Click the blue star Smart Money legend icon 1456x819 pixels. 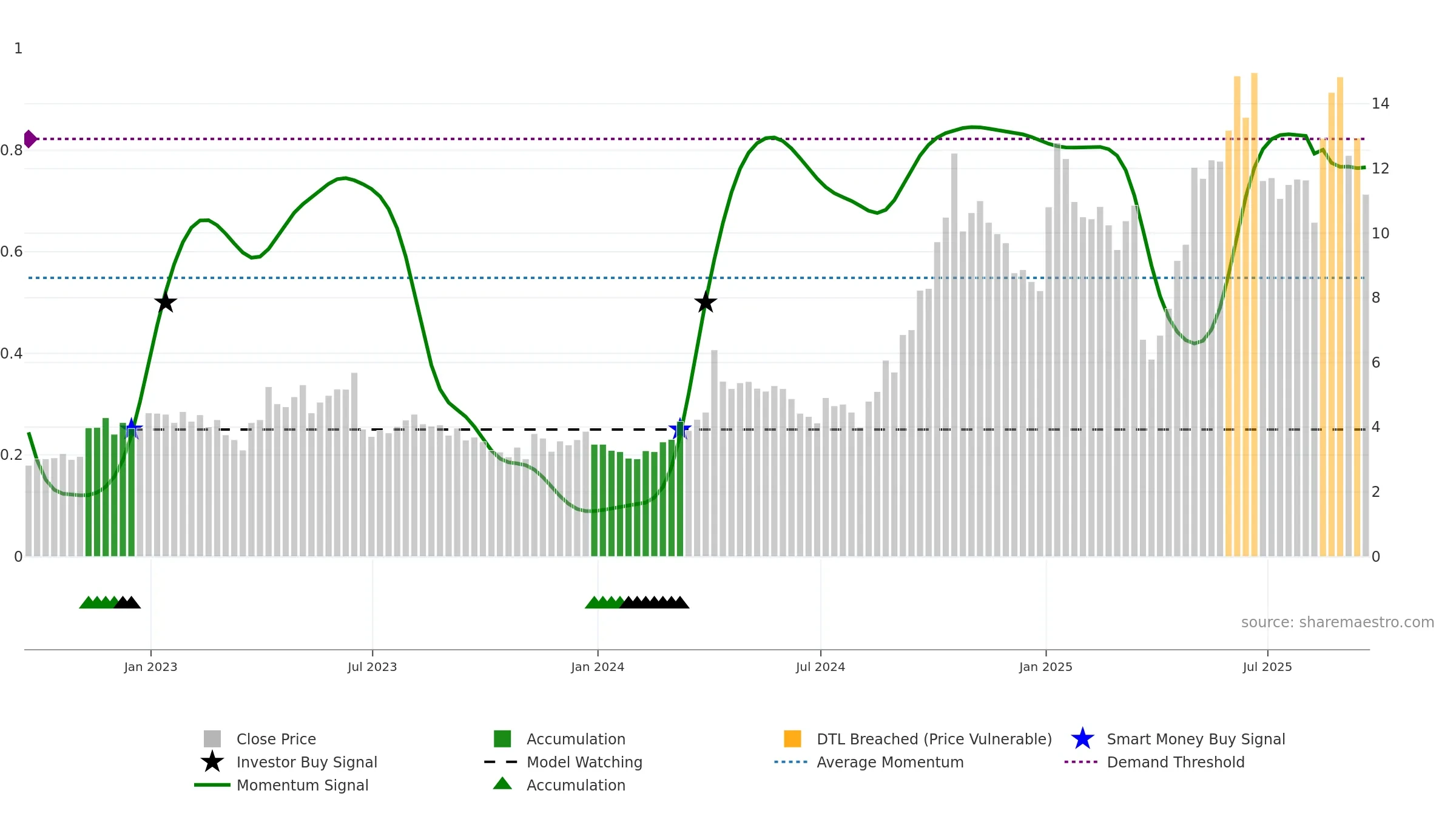coord(1082,739)
